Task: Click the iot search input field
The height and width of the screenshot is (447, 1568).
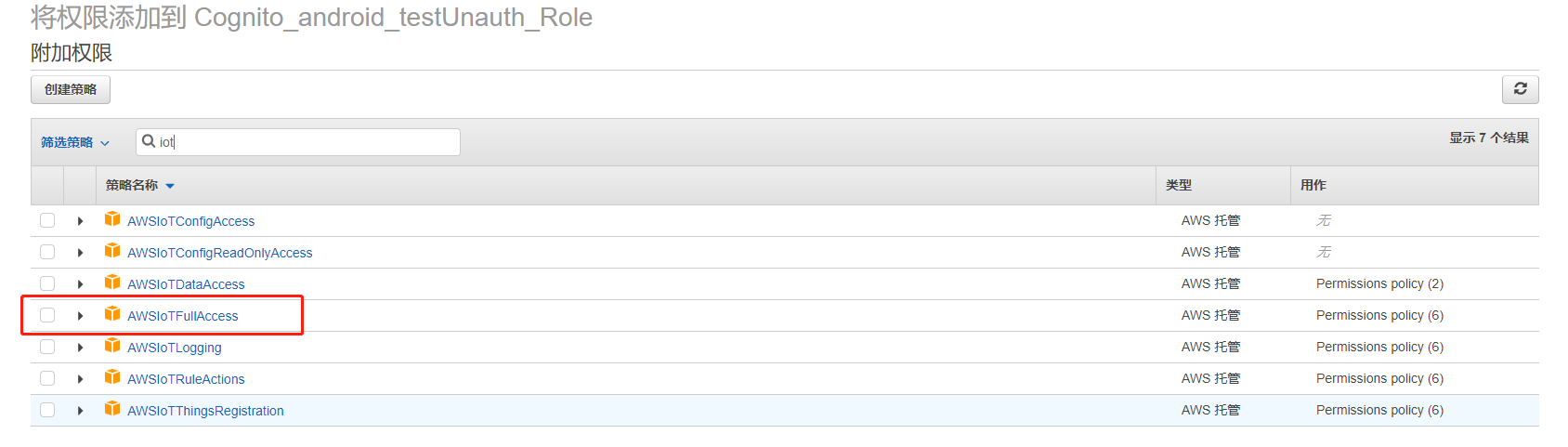Action: 298,142
